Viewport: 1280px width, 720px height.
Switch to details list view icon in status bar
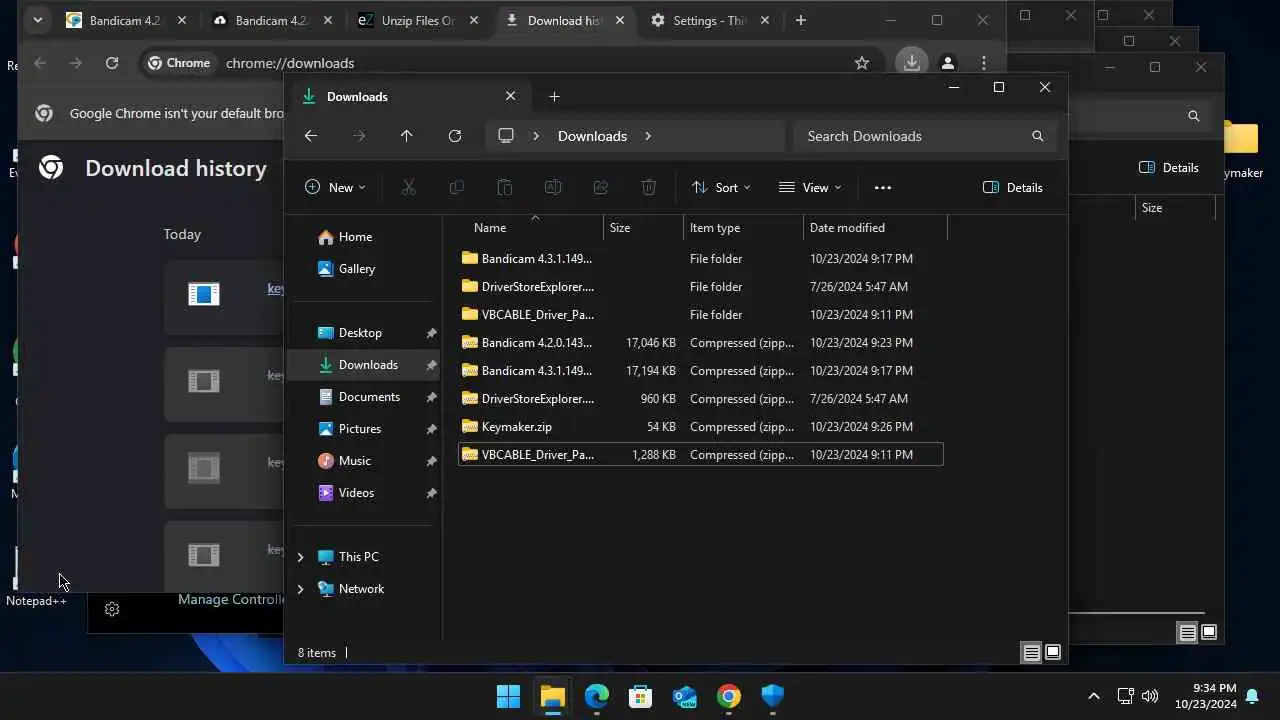[x=1031, y=653]
